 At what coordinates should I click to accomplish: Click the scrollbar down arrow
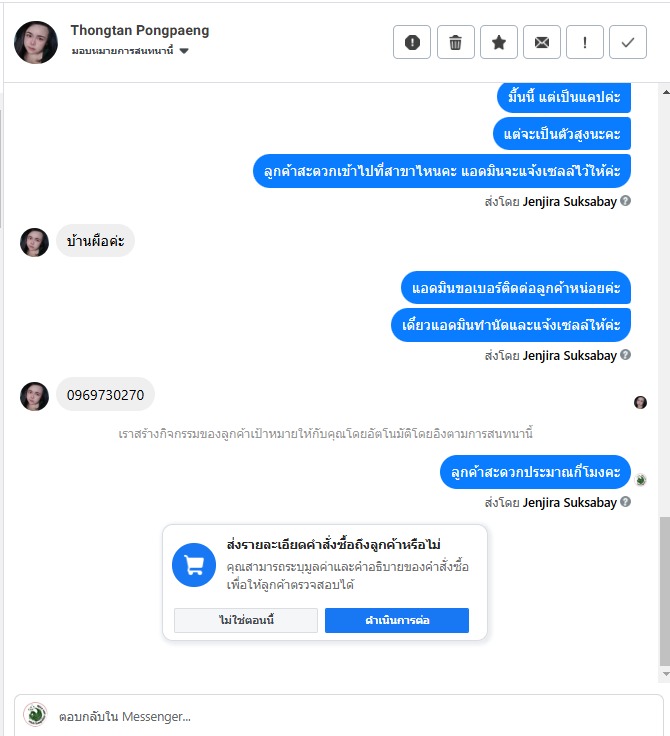(x=665, y=674)
